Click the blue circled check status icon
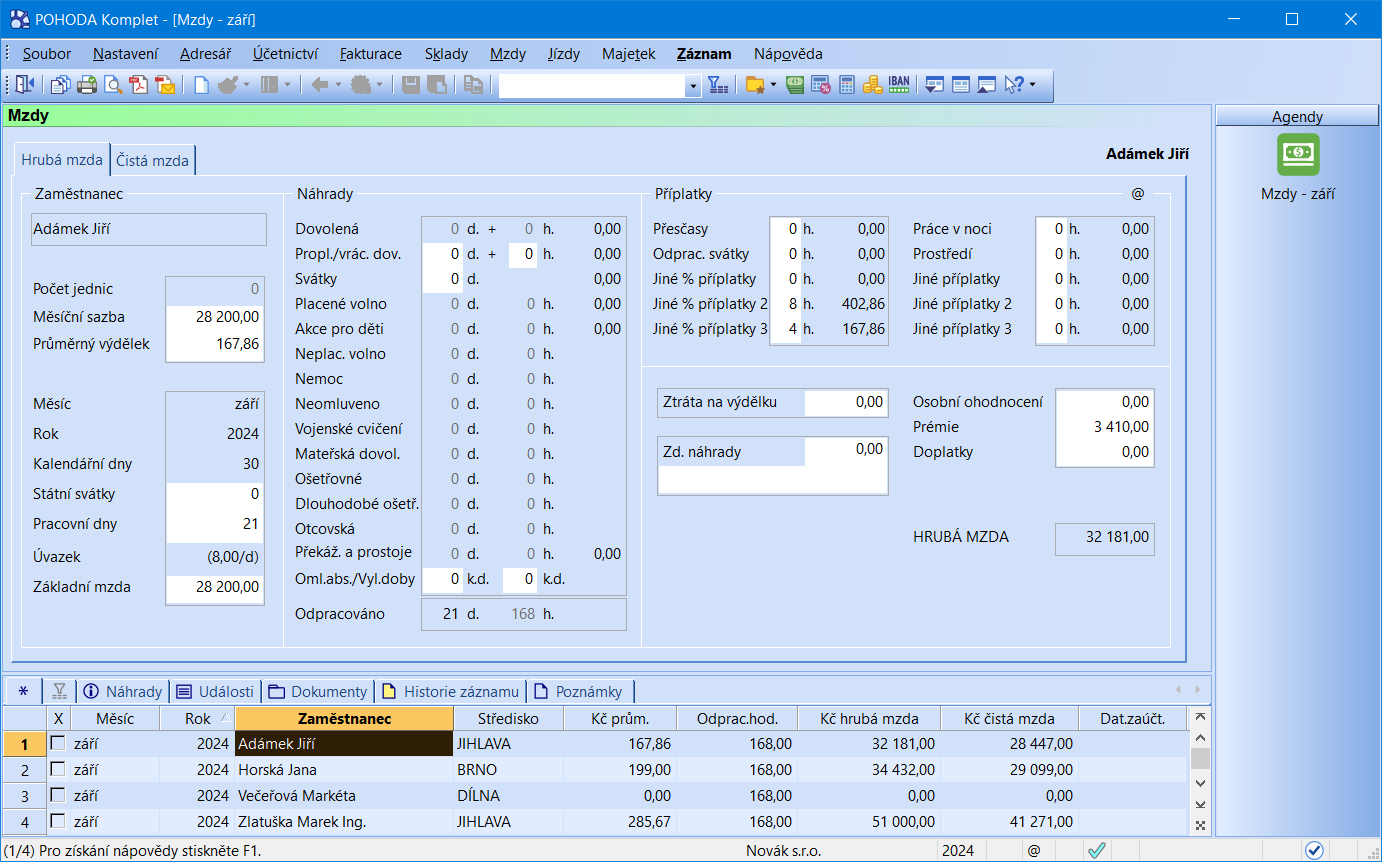1382x862 pixels. coord(1314,850)
